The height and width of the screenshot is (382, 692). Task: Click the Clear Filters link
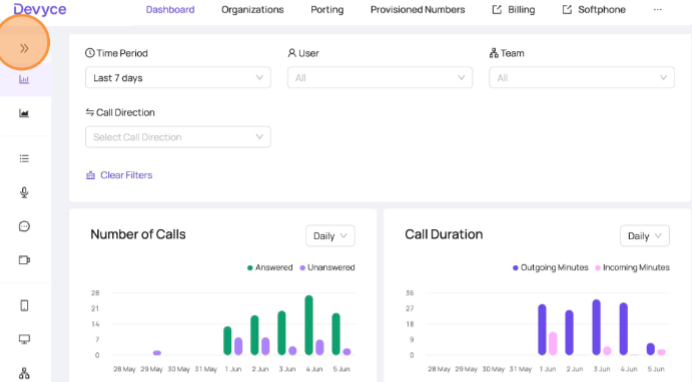[x=119, y=175]
